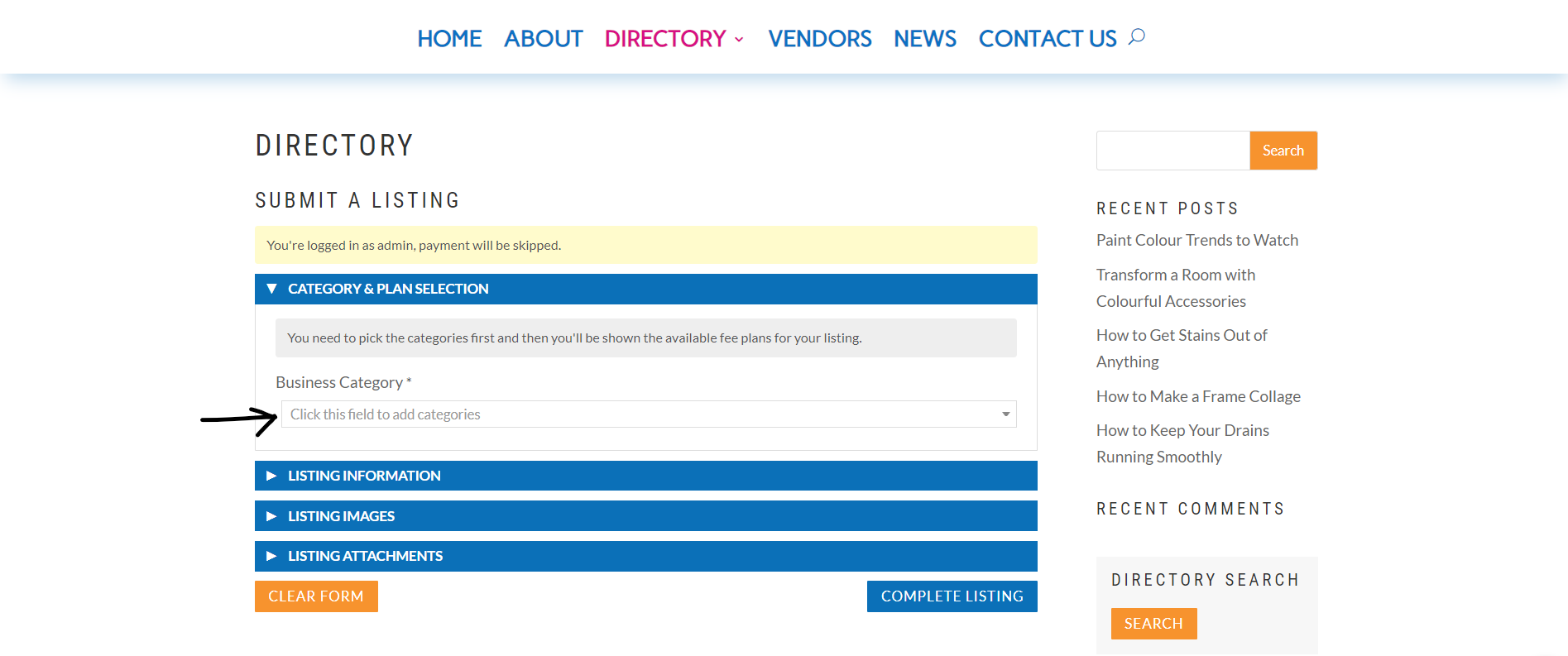Select the admin payment skipped notice text
Screen dimensions: 1568x656
click(x=414, y=246)
